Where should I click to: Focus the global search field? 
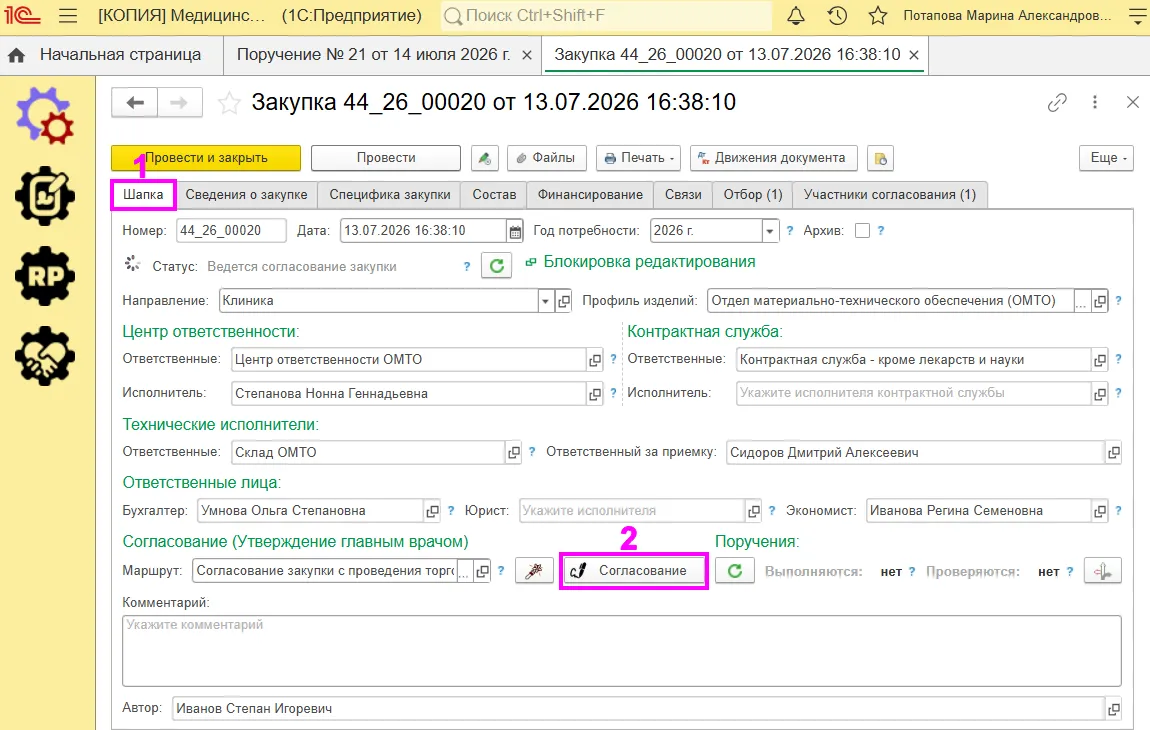[606, 15]
